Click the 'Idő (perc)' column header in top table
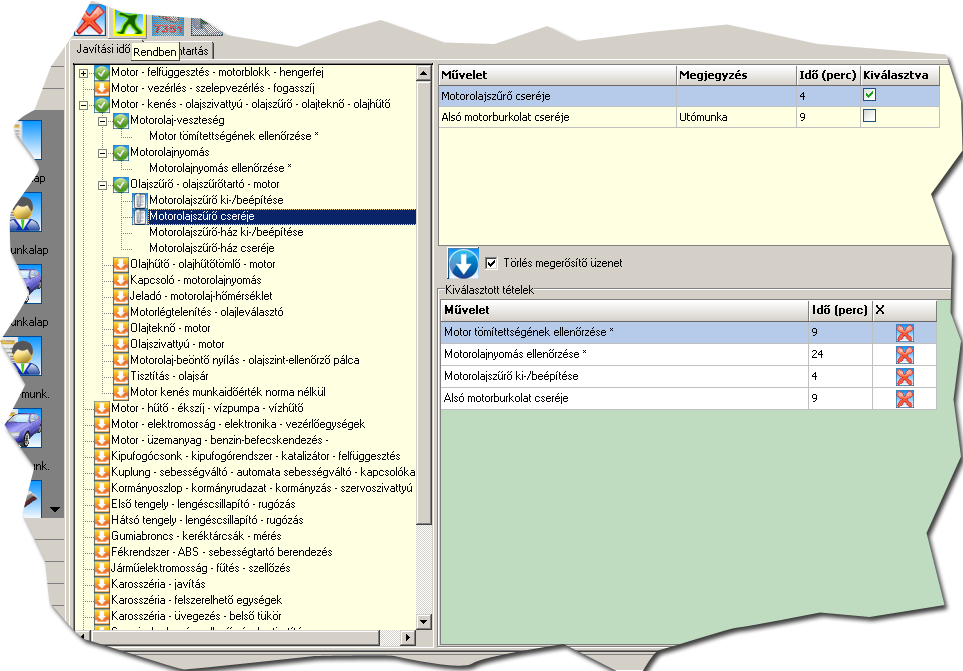This screenshot has height=671, width=963. click(x=826, y=75)
